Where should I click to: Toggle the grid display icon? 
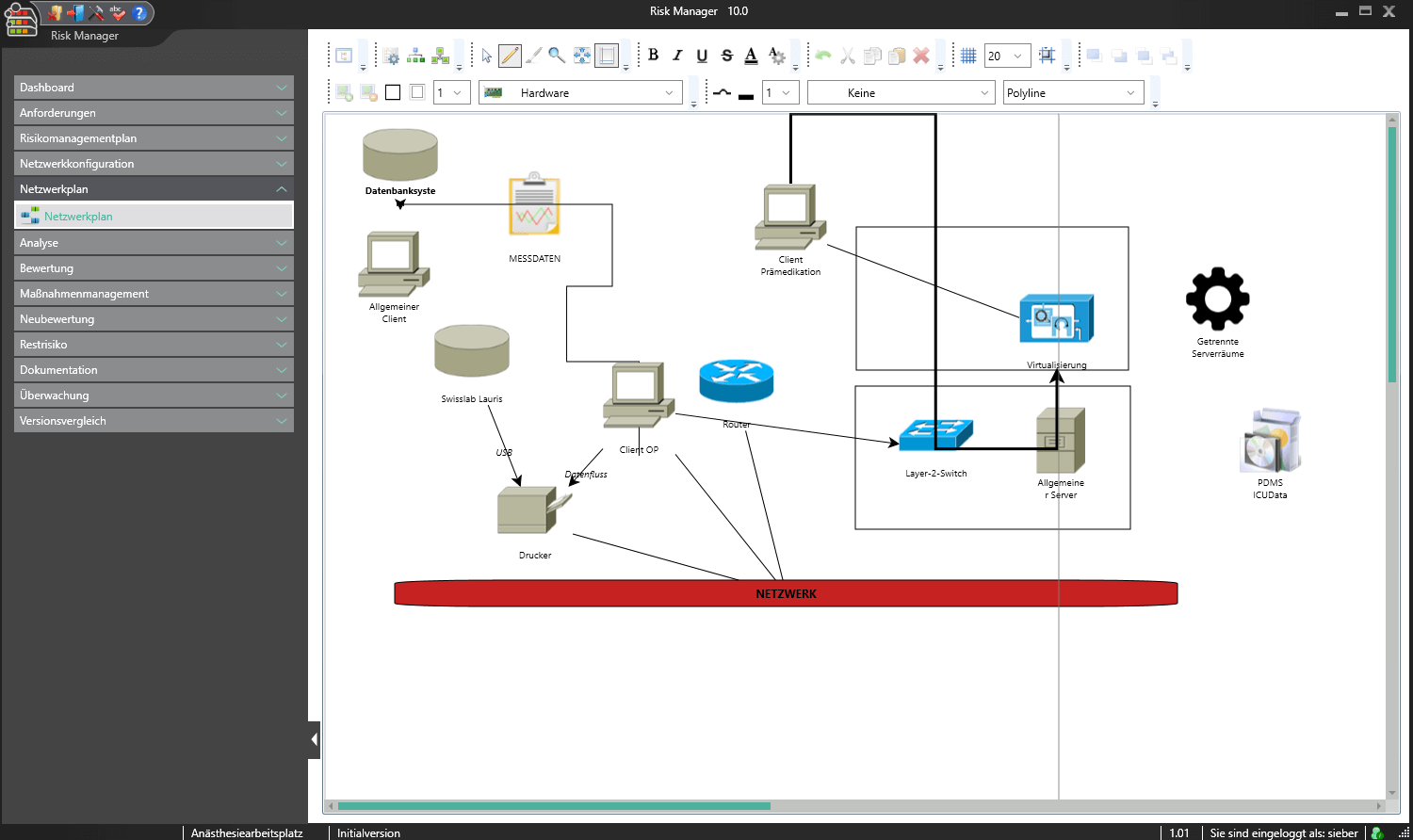(x=968, y=56)
